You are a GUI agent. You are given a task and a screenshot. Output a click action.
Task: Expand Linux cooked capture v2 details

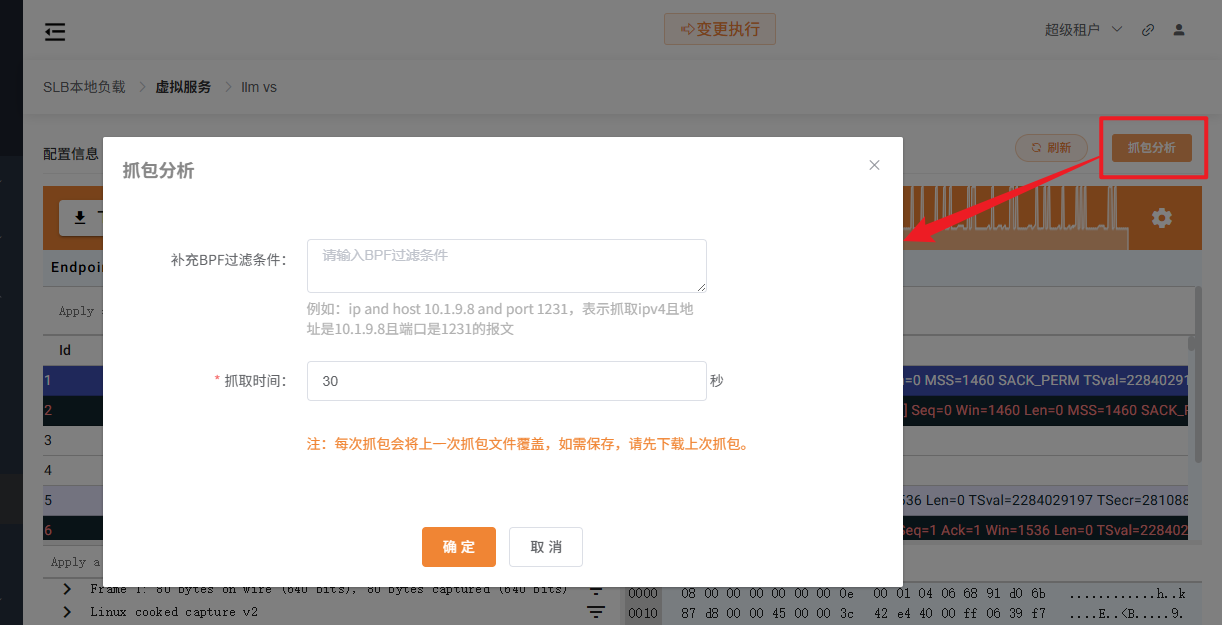coord(65,611)
